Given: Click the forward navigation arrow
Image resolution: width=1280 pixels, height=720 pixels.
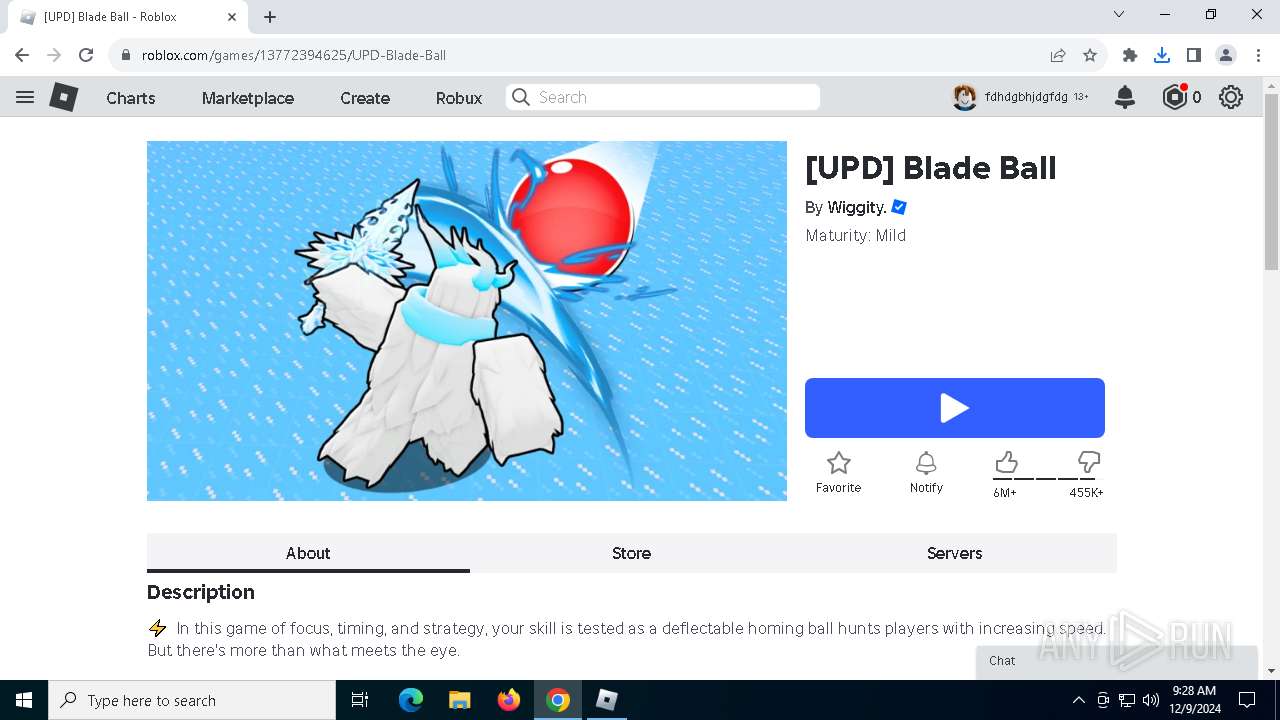Looking at the screenshot, I should 54,55.
